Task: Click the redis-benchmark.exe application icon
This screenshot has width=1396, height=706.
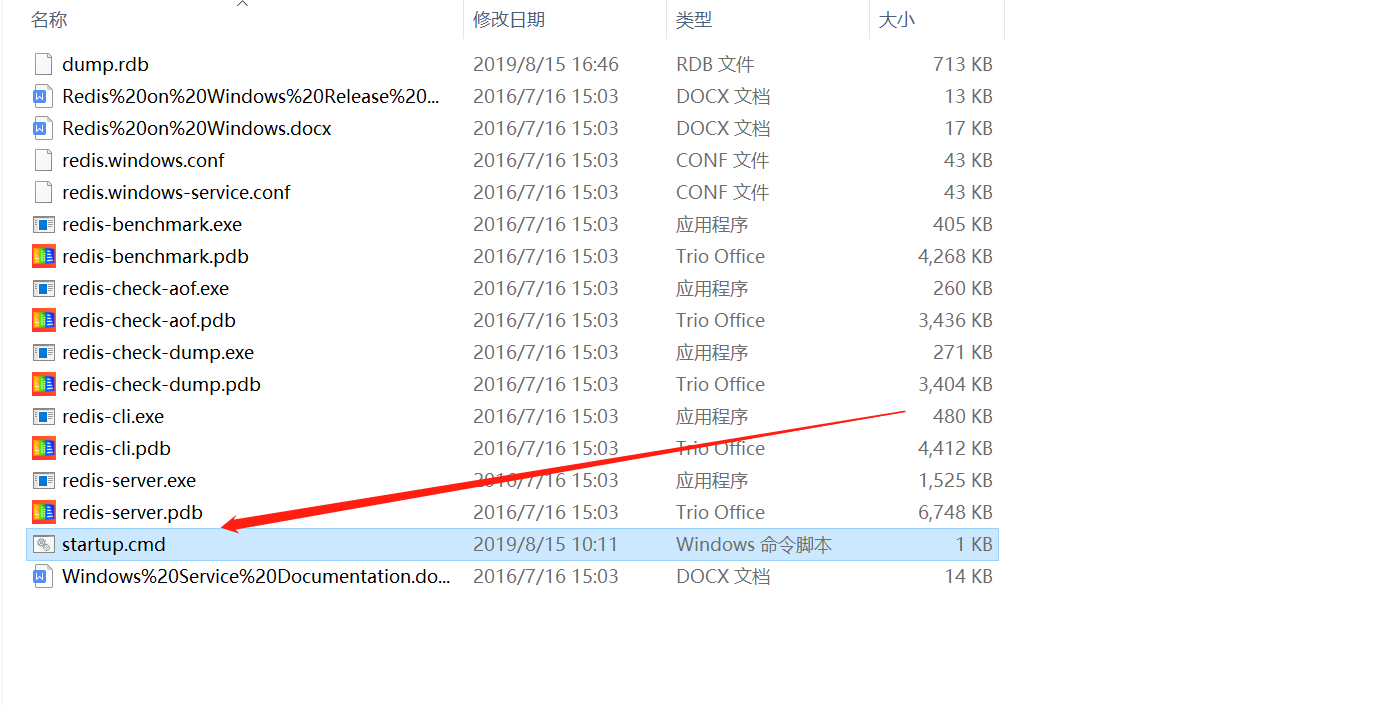Action: click(43, 224)
